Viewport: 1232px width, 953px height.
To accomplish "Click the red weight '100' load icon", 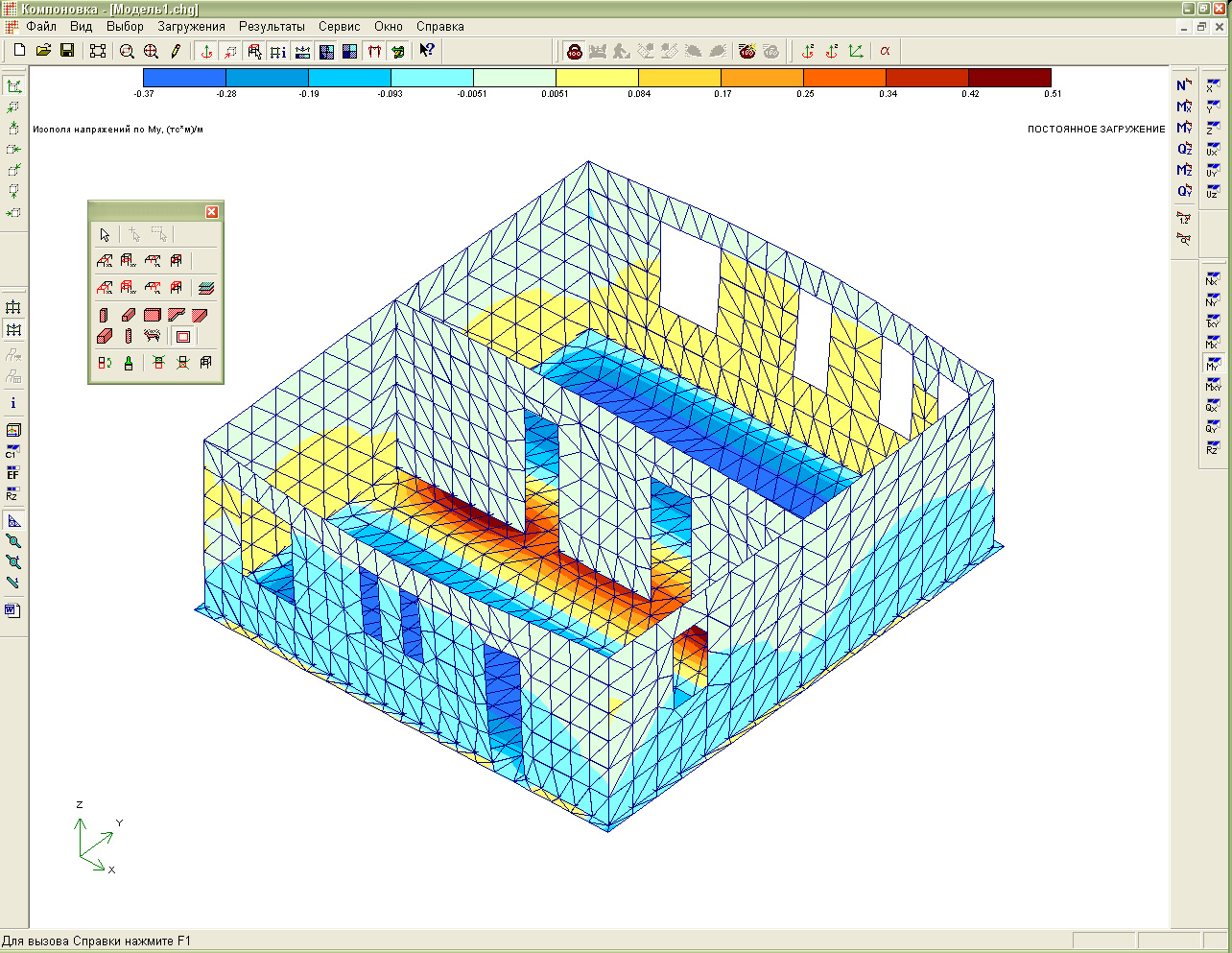I will (x=575, y=51).
